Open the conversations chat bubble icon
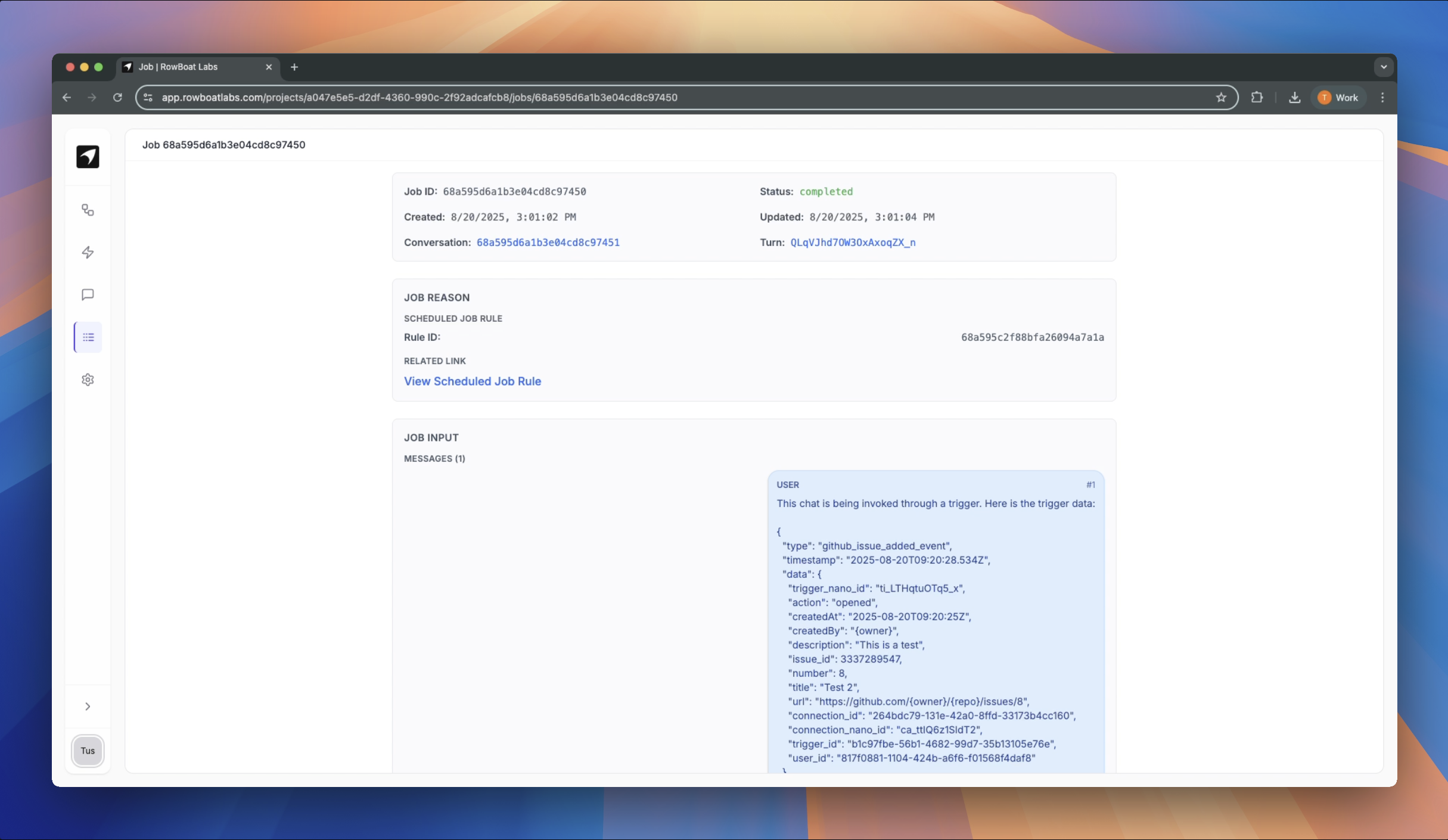 (88, 295)
